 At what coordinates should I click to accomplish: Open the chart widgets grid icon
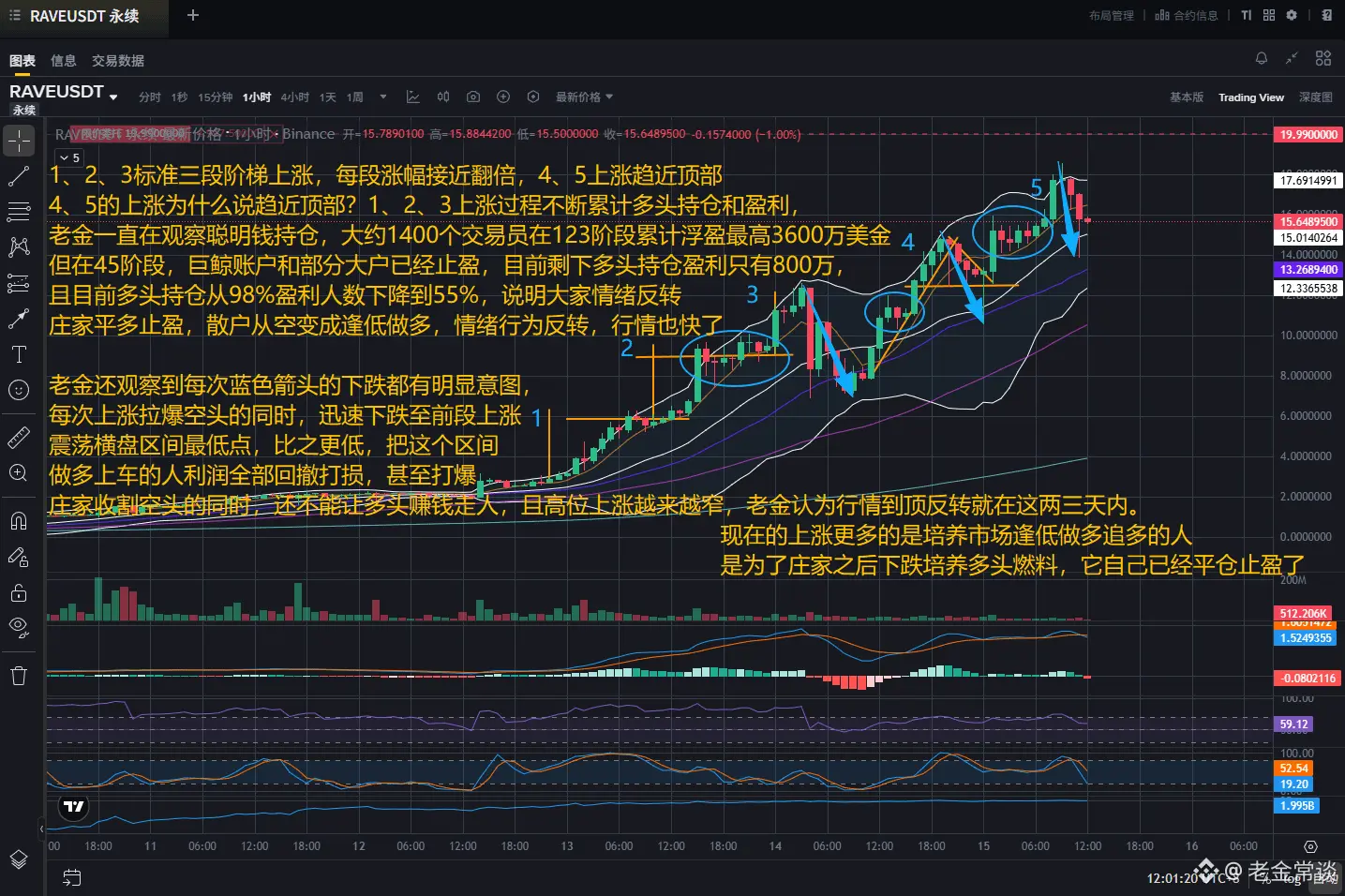pyautogui.click(x=1323, y=59)
